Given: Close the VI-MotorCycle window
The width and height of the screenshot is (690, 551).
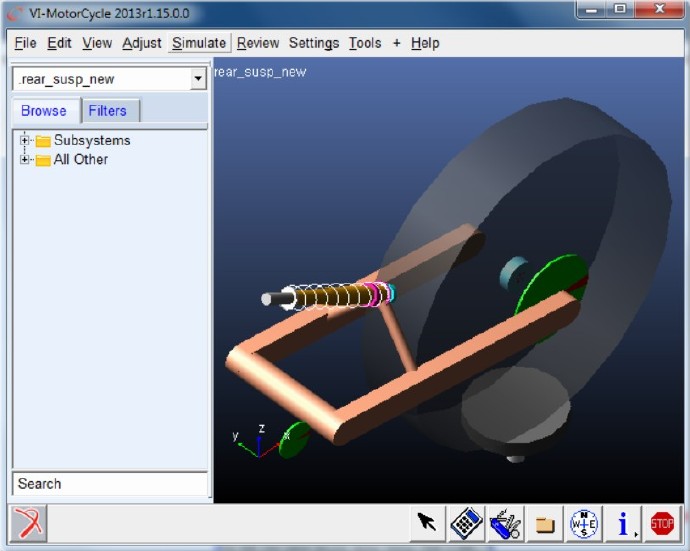Looking at the screenshot, I should point(659,10).
